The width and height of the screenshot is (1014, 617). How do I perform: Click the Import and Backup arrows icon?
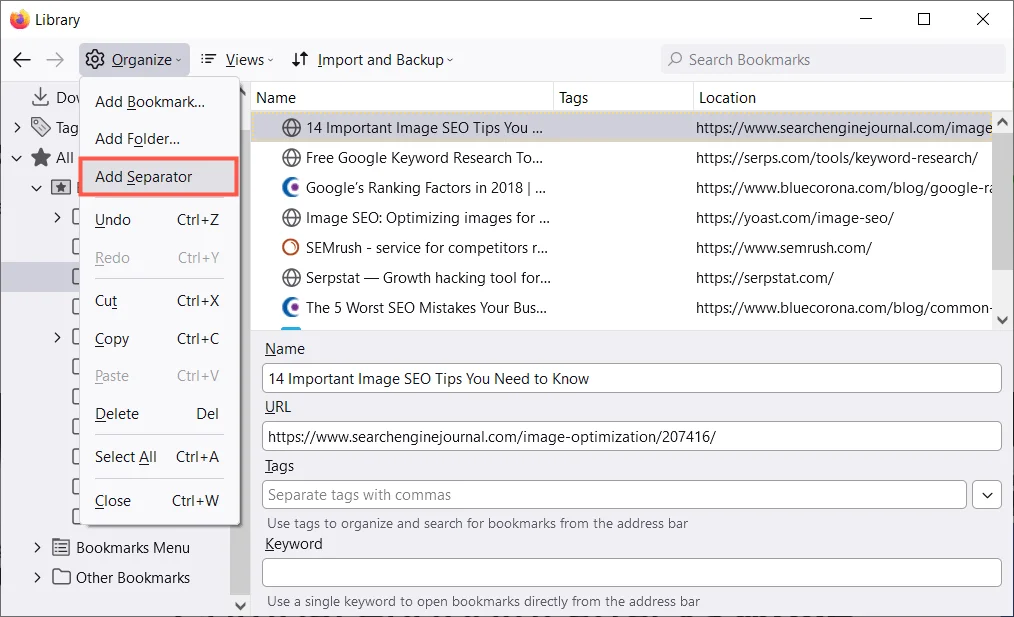tap(300, 60)
